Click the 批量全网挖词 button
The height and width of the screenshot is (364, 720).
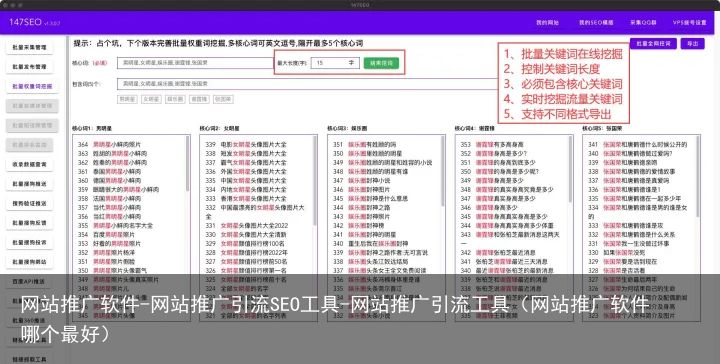click(653, 44)
